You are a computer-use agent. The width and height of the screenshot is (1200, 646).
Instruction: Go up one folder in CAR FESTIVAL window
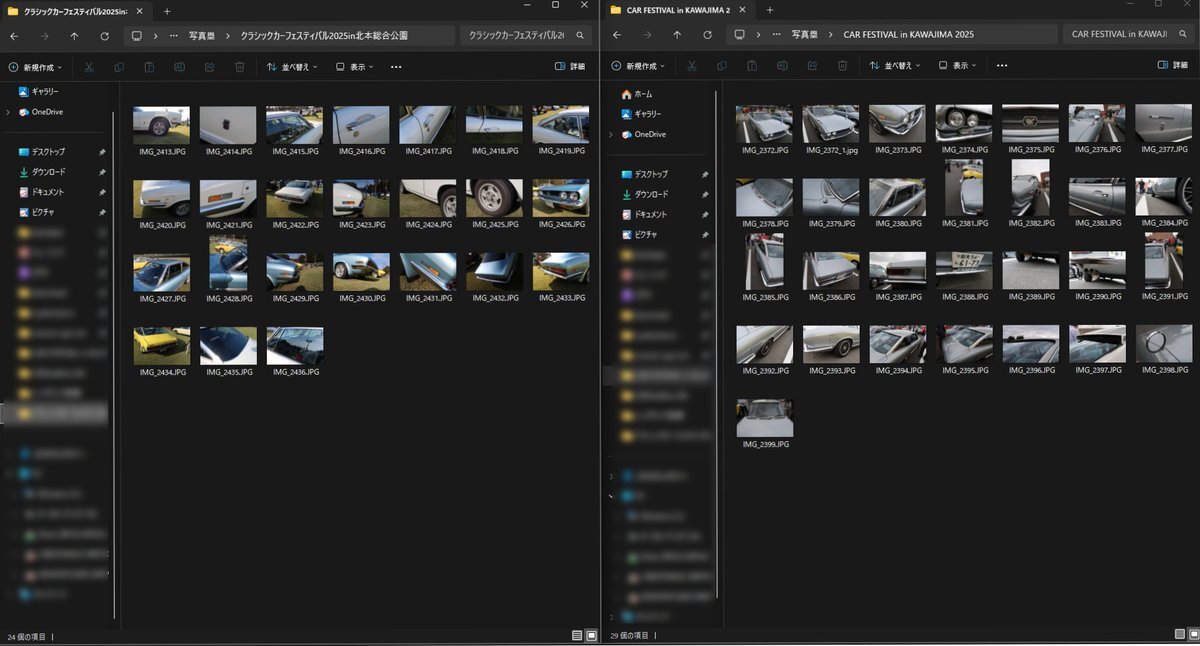(x=677, y=34)
